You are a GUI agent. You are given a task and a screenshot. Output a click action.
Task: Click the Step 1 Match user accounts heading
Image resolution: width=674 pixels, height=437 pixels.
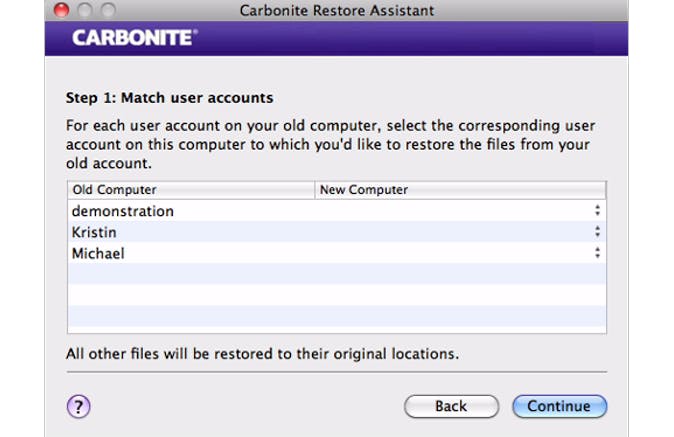pyautogui.click(x=170, y=98)
